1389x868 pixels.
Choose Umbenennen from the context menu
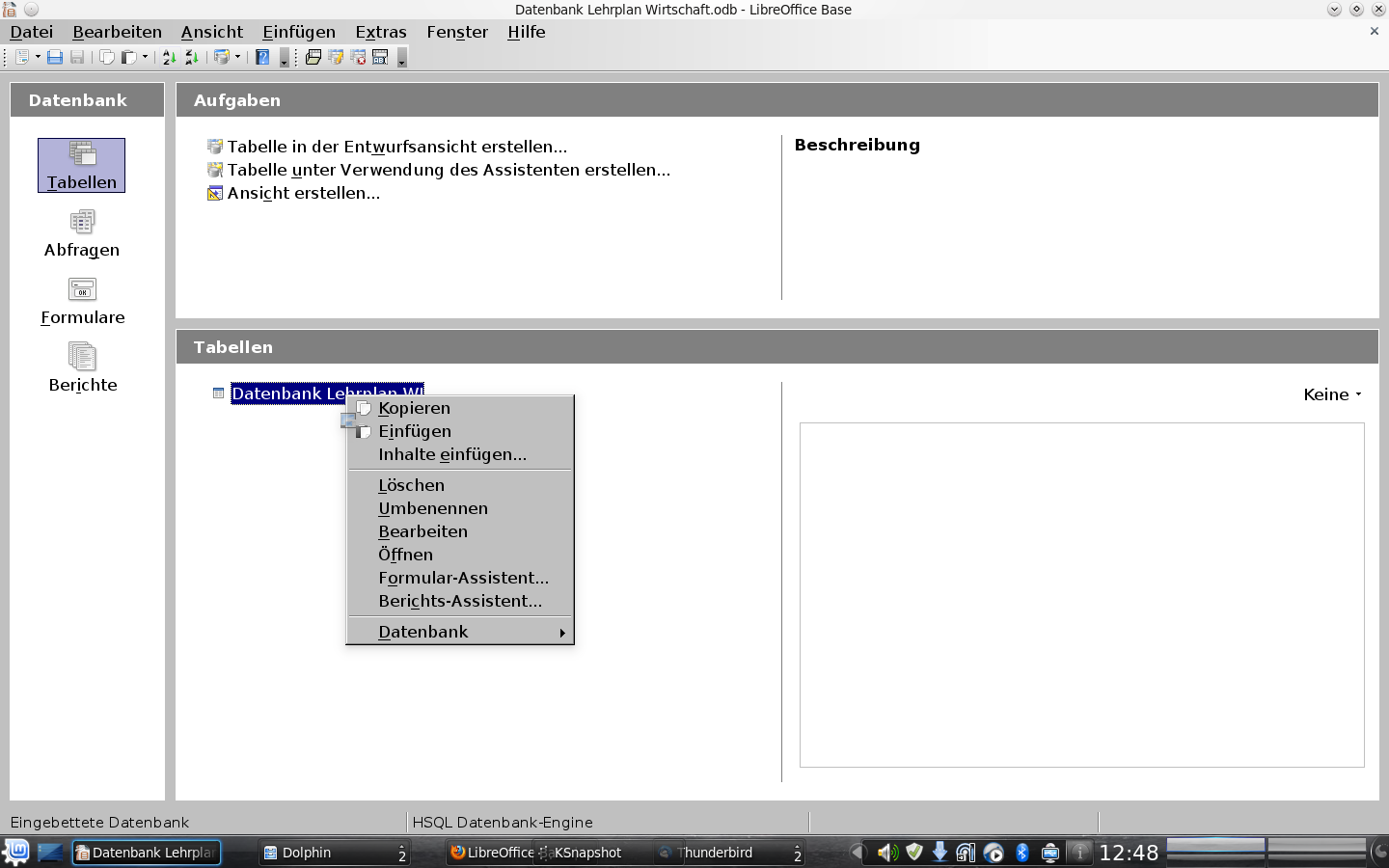(x=433, y=508)
